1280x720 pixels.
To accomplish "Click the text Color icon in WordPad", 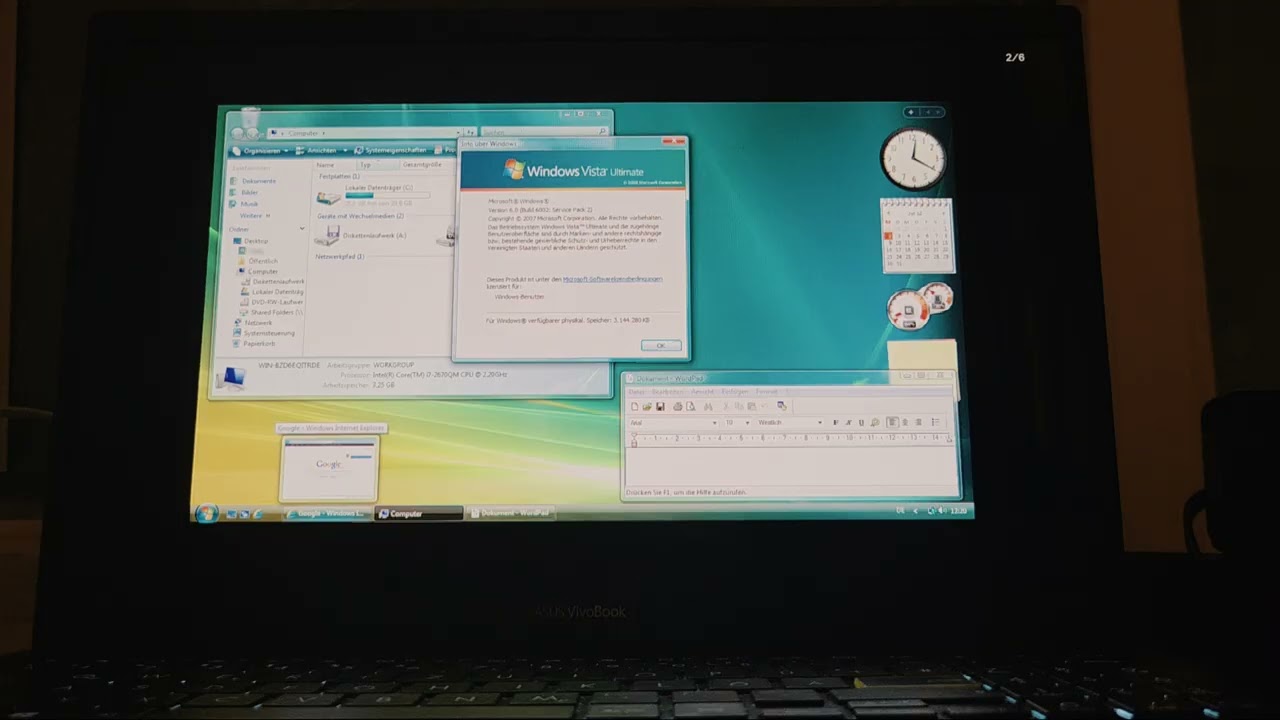I will [x=875, y=422].
